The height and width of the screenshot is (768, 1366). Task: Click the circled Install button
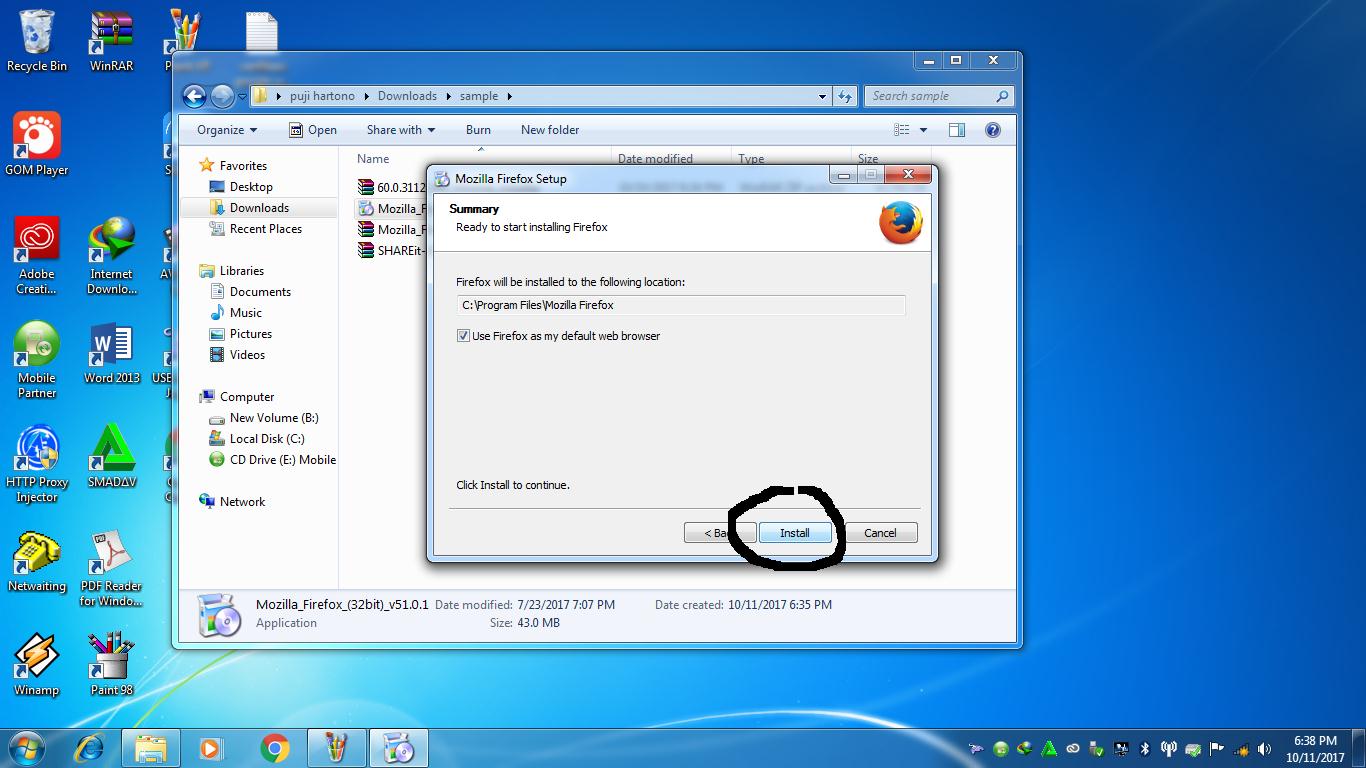pos(793,533)
